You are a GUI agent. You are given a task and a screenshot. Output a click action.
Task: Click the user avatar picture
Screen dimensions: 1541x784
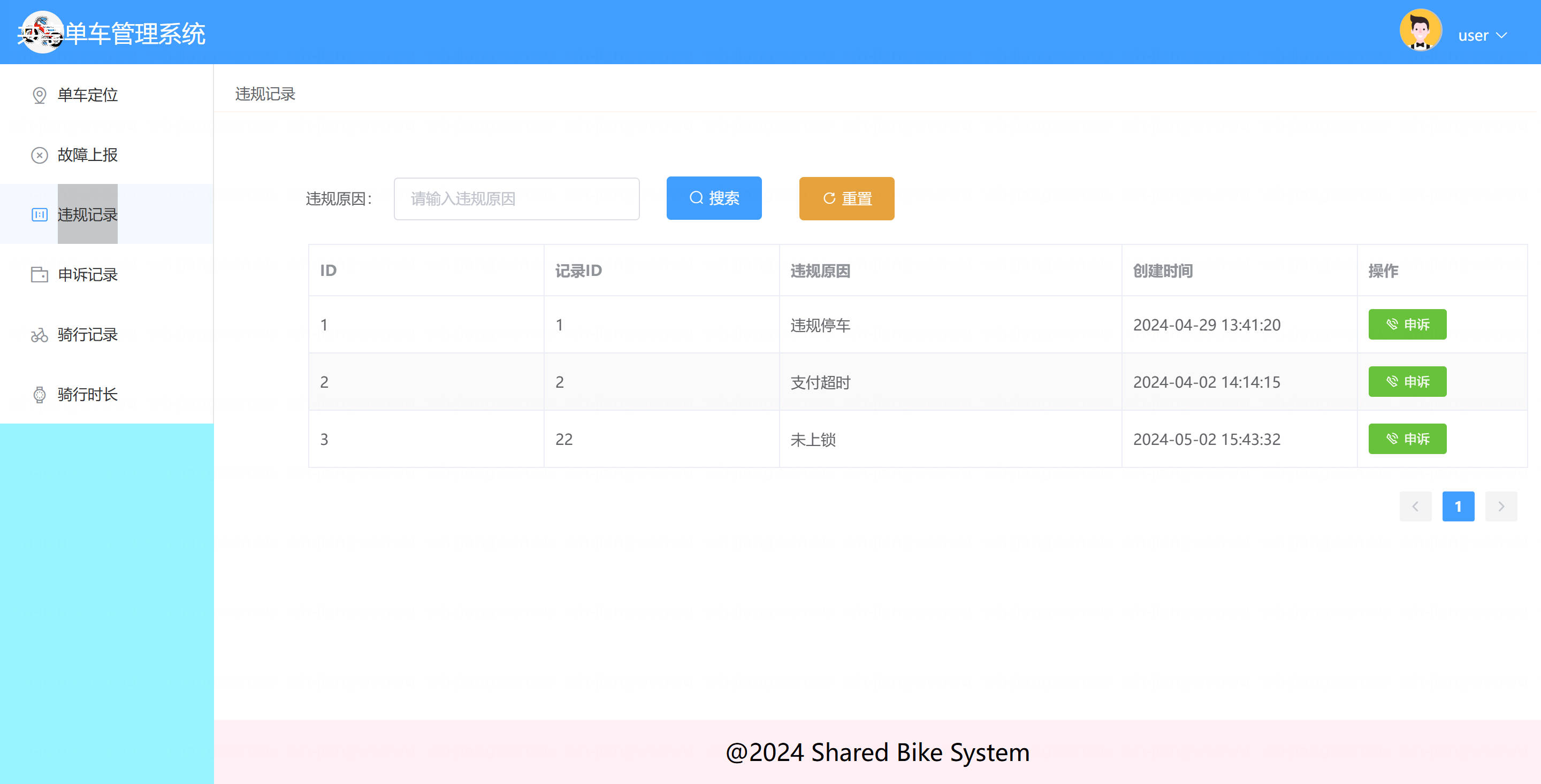coord(1420,30)
